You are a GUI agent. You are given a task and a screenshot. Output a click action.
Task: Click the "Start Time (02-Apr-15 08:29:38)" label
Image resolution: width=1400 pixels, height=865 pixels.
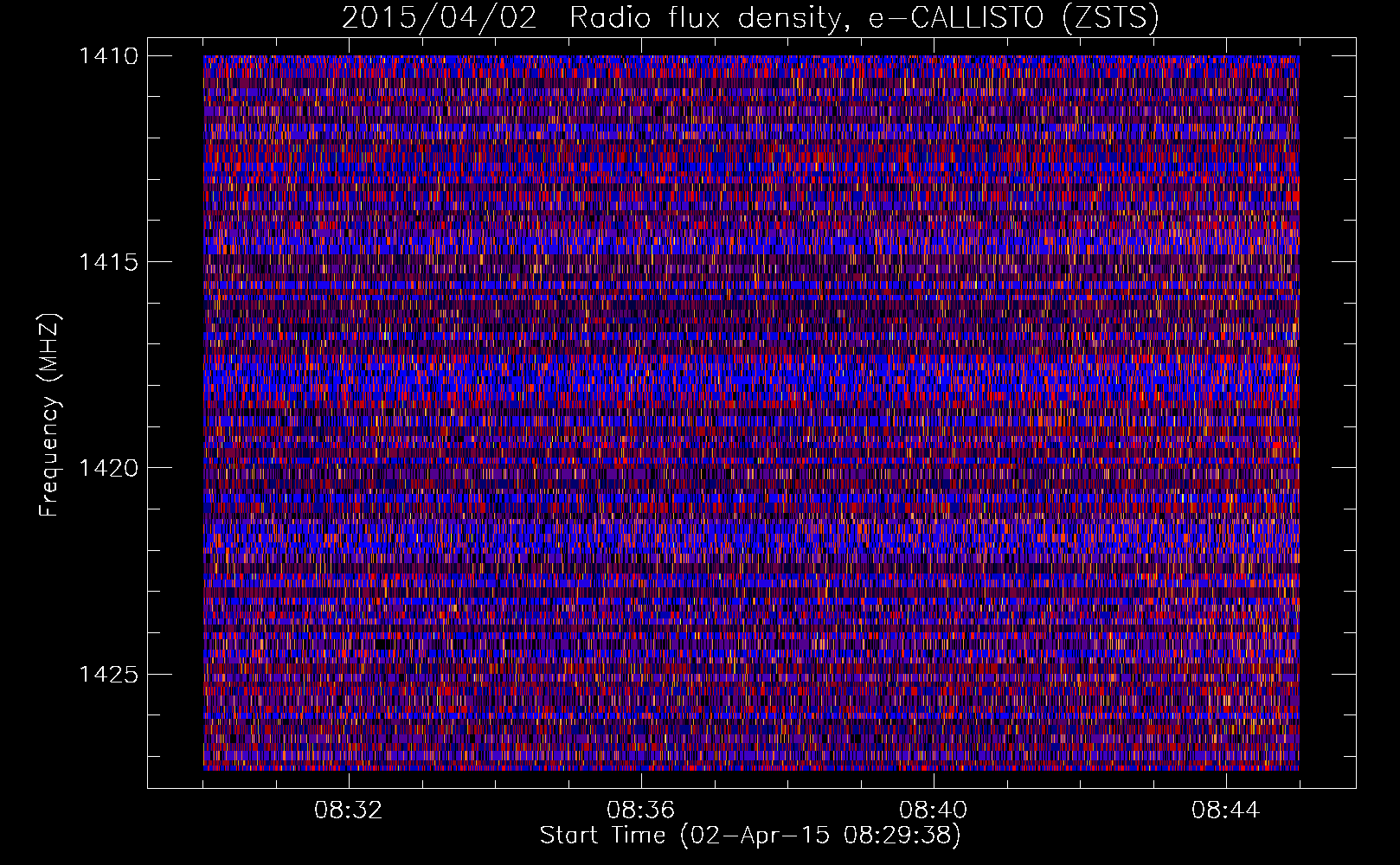click(750, 836)
